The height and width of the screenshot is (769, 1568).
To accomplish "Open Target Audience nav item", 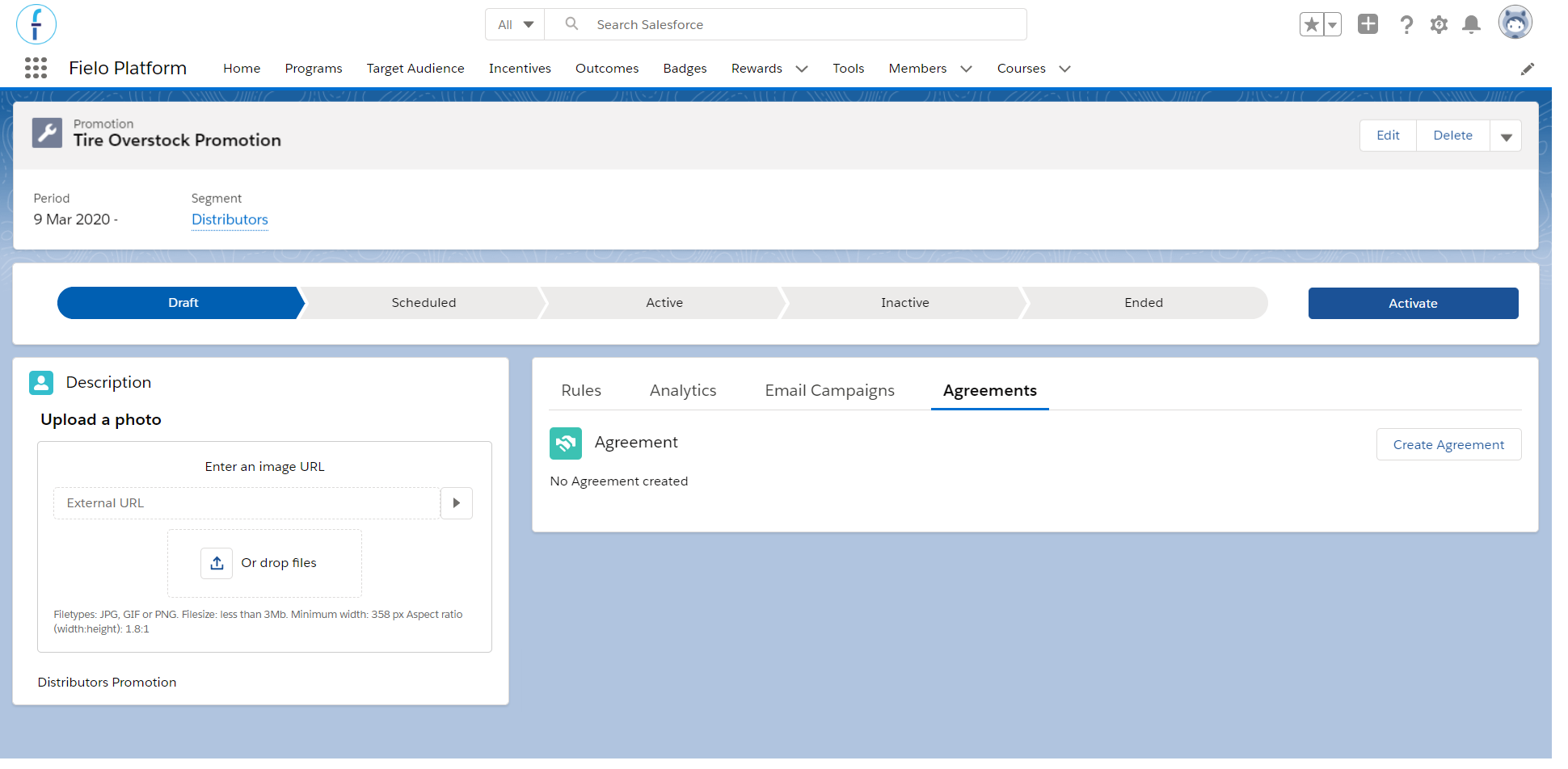I will pos(415,69).
